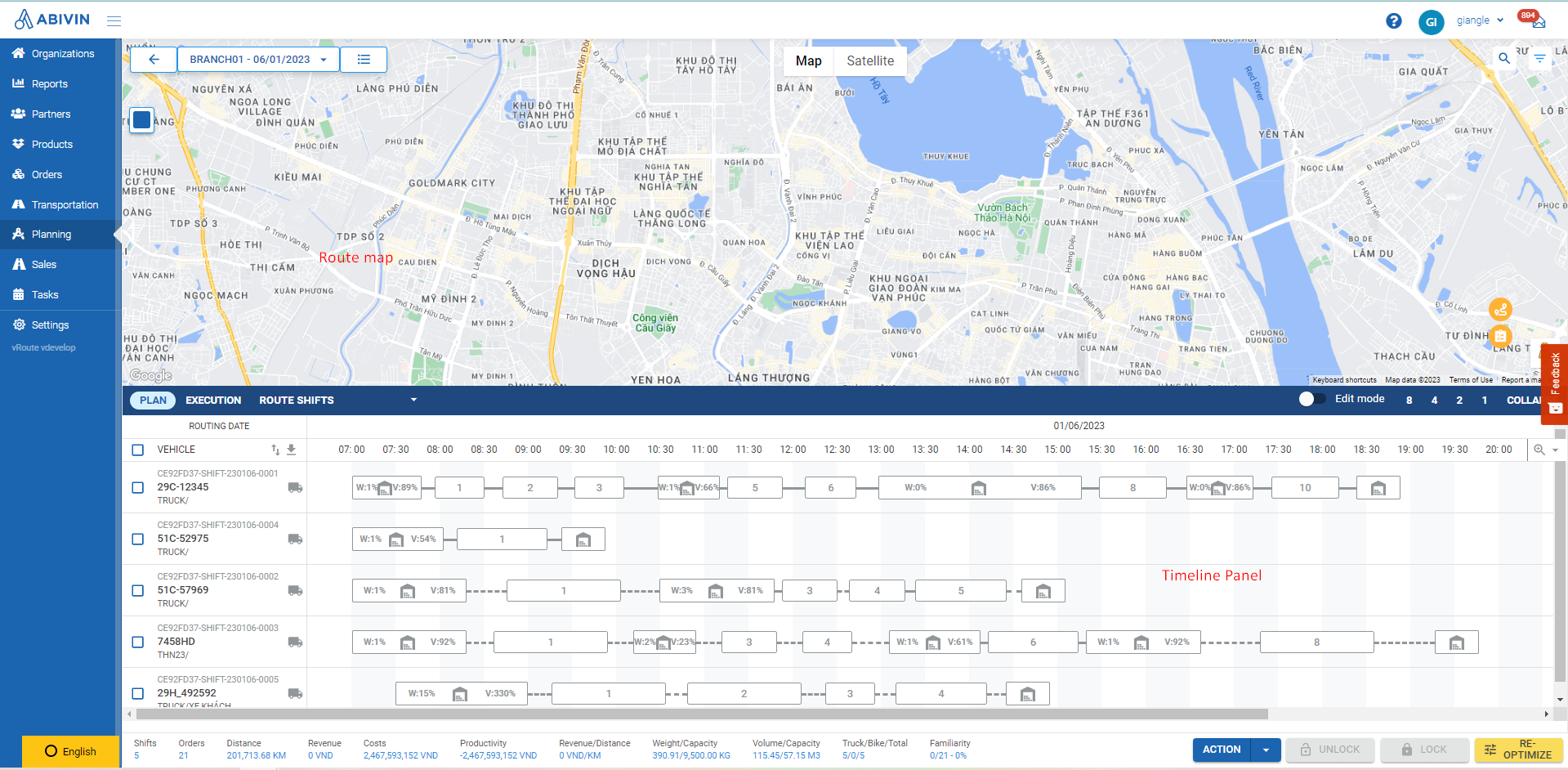Viewport: 1568px width, 770px height.
Task: Select stop 5 on 51C-57969 route
Action: click(961, 591)
